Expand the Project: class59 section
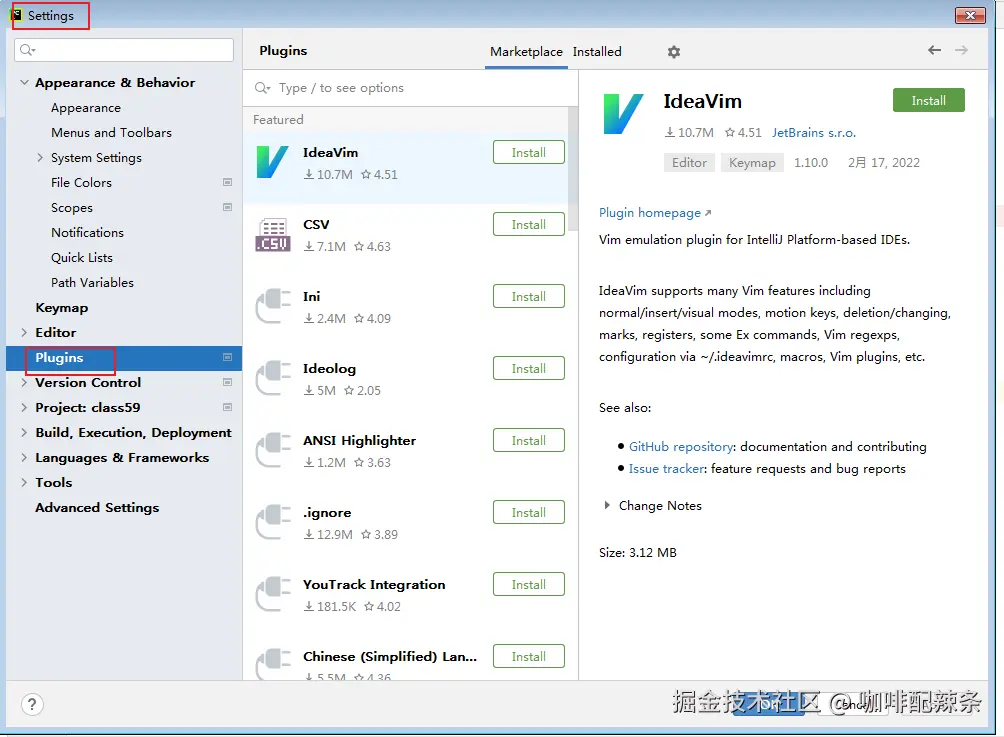Image resolution: width=1004 pixels, height=737 pixels. pyautogui.click(x=24, y=407)
